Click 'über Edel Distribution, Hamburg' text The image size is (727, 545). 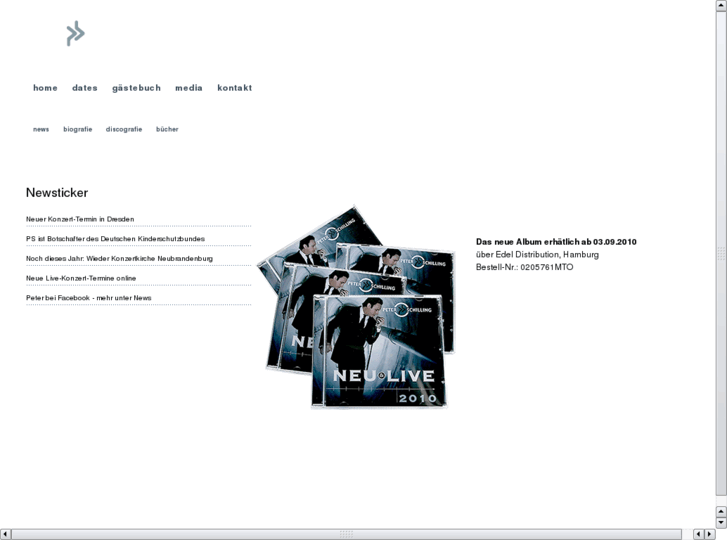click(x=537, y=255)
